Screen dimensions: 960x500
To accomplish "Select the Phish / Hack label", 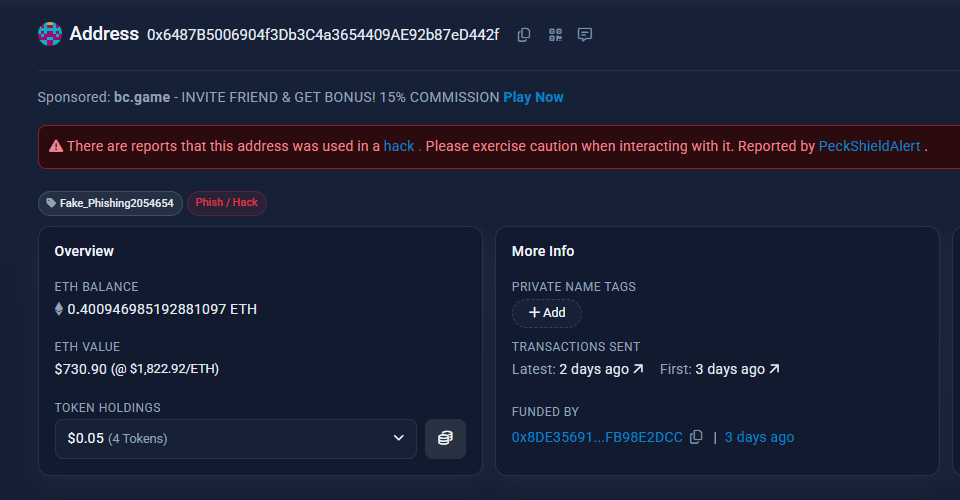I will pos(227,203).
